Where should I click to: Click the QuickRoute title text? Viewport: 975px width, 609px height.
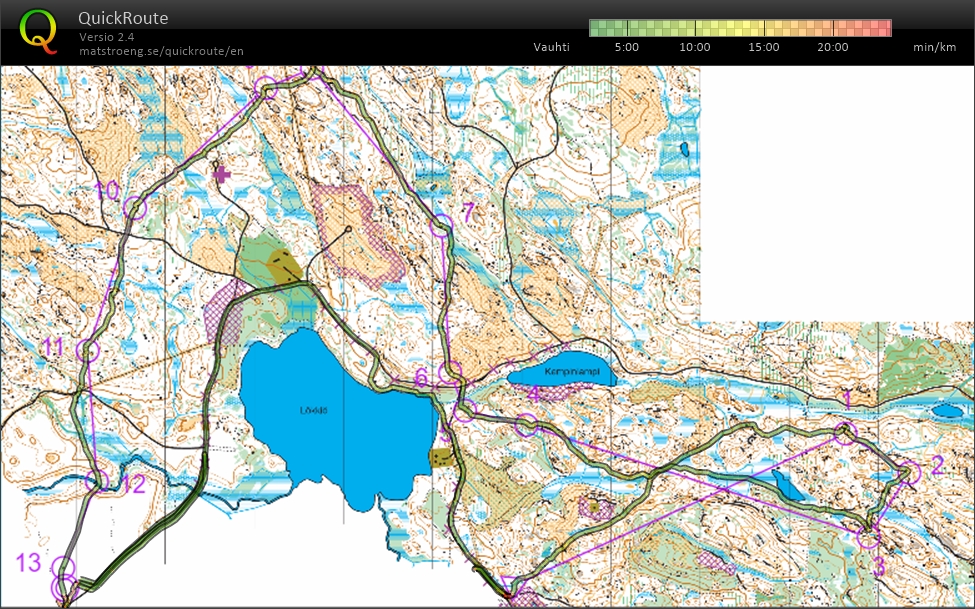pyautogui.click(x=123, y=18)
